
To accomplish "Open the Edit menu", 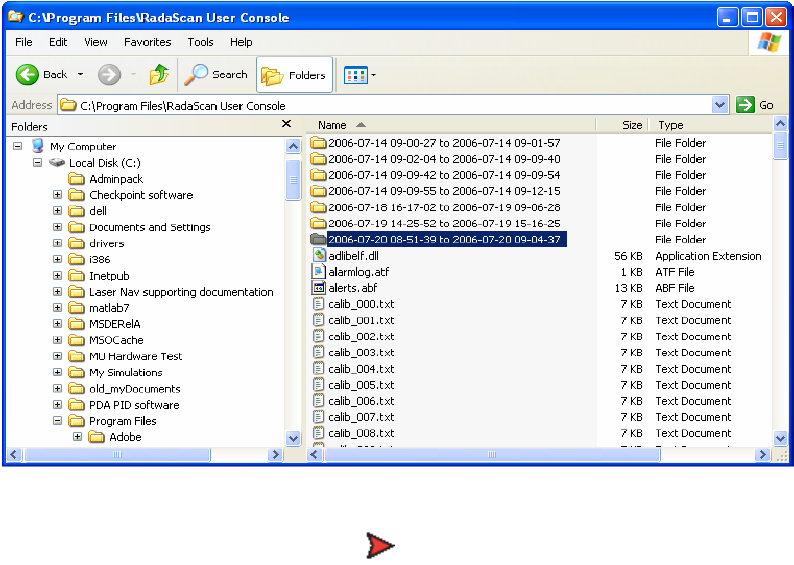I will pos(58,42).
